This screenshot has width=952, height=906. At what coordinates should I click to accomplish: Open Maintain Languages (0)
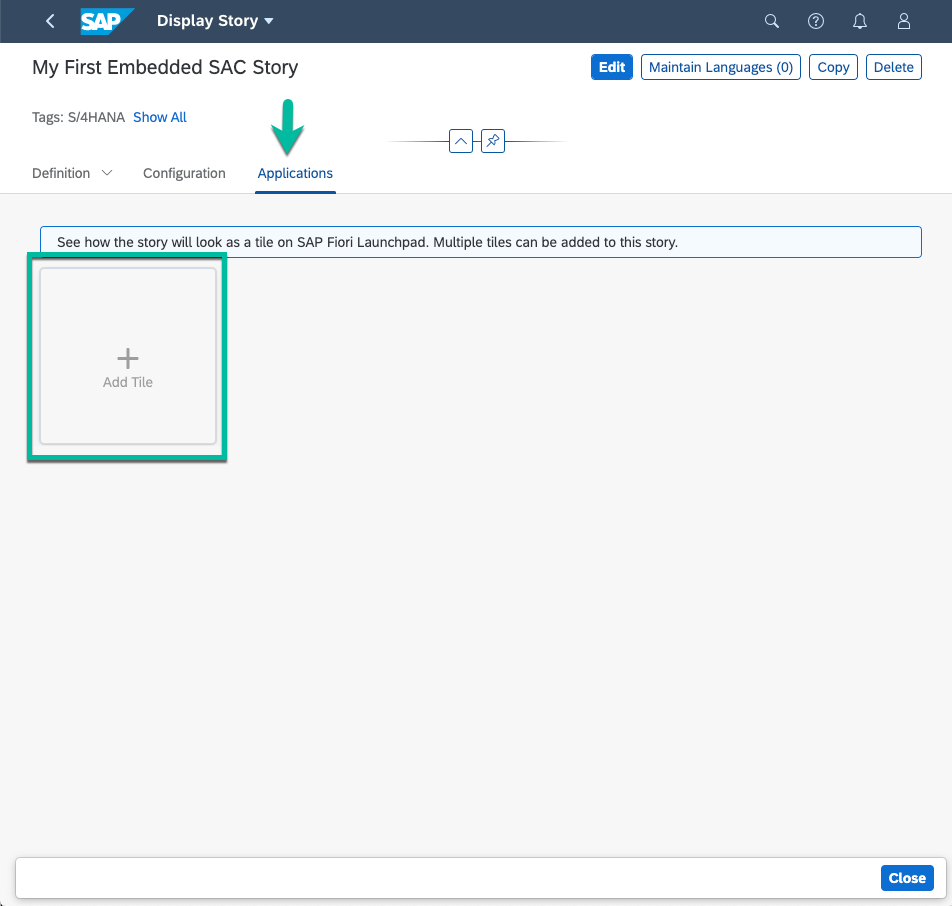(721, 67)
